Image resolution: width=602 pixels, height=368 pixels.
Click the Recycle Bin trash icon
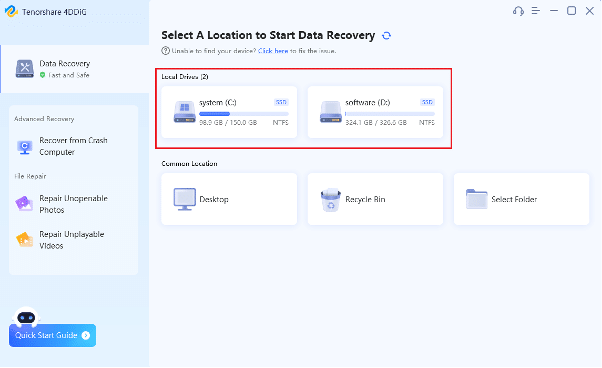coord(331,200)
